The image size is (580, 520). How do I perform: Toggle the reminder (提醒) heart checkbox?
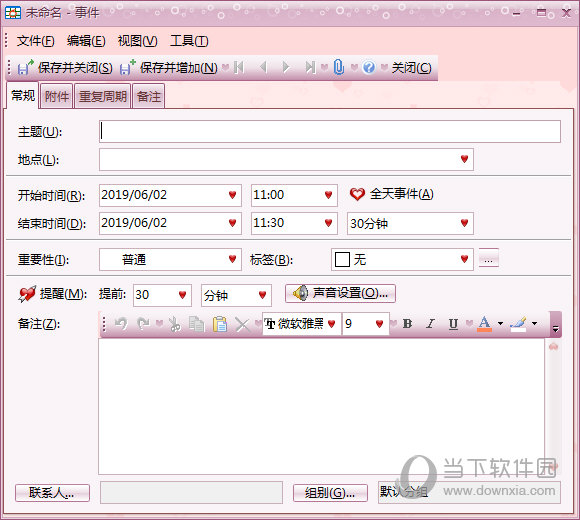tap(27, 294)
